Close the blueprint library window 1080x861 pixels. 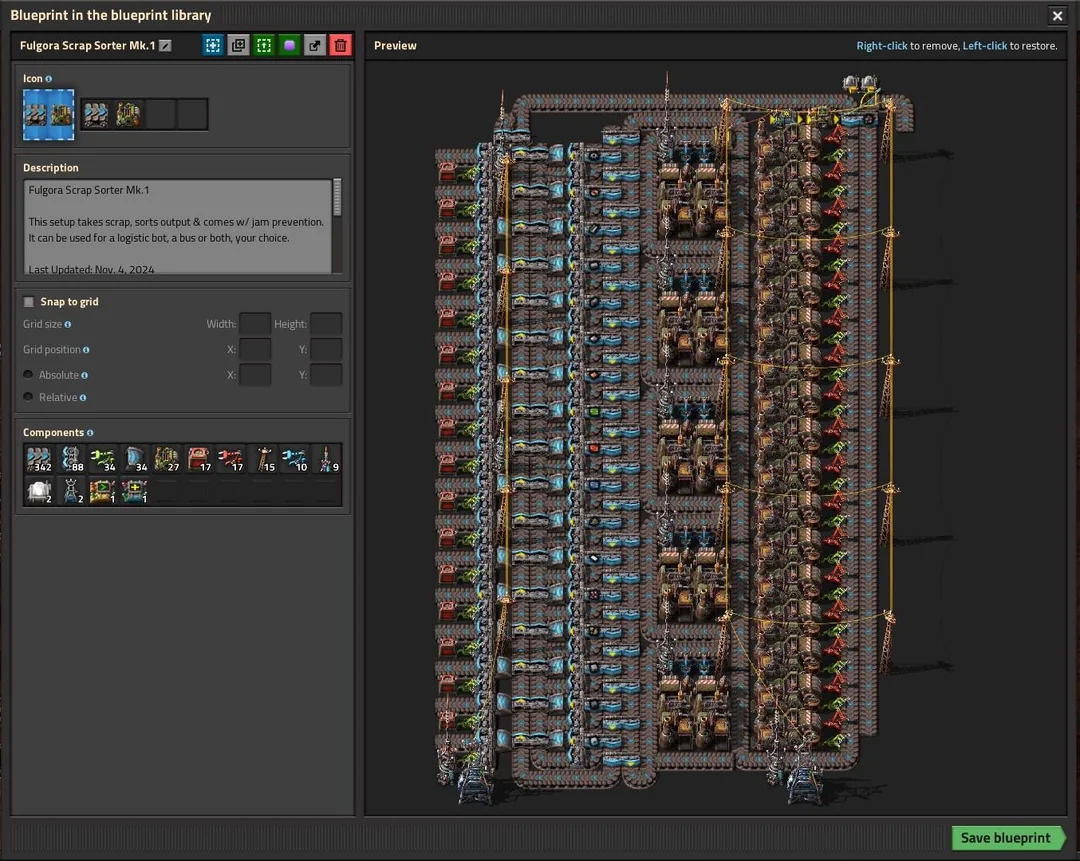point(1057,15)
